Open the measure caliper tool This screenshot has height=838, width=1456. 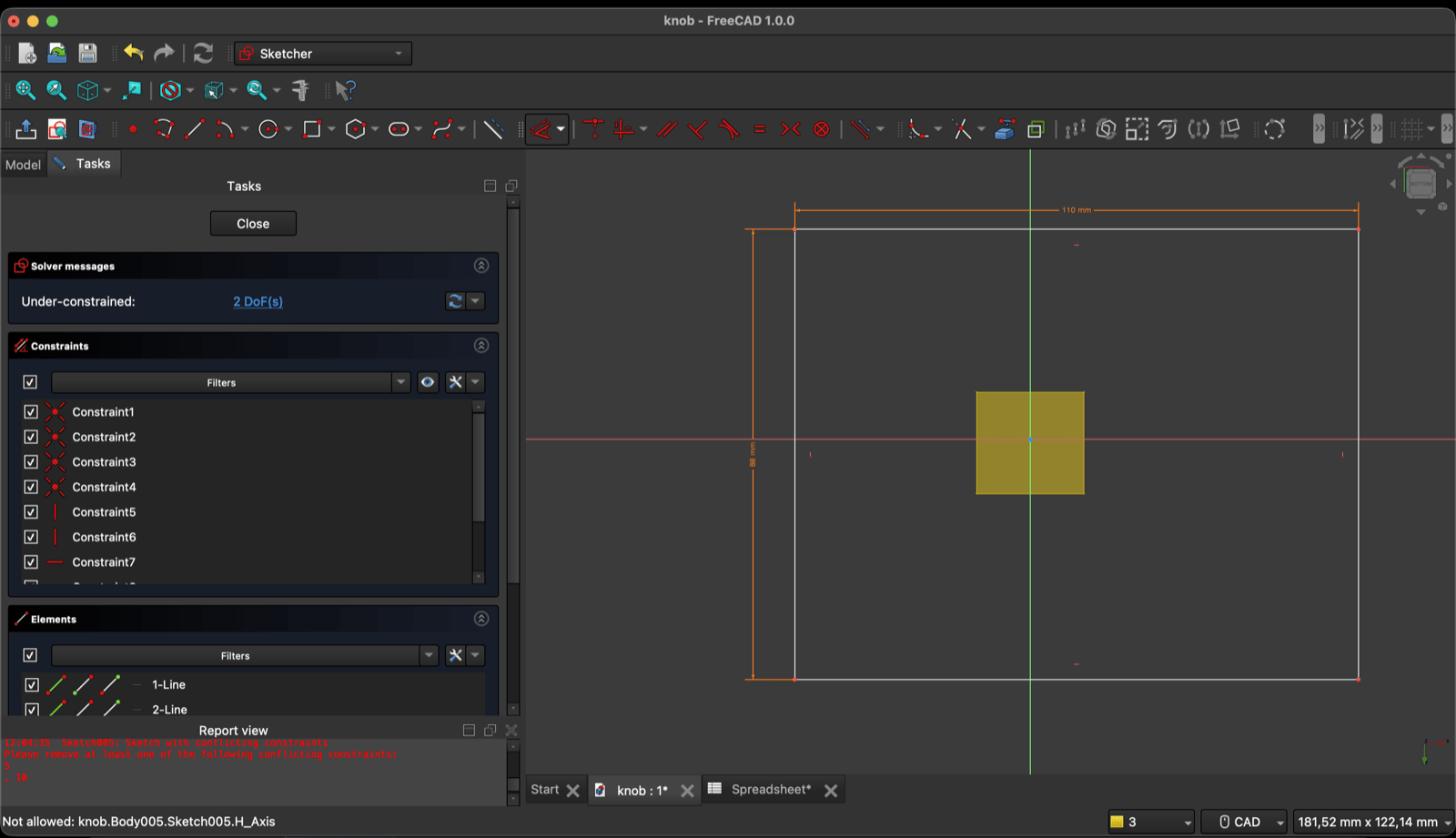(x=300, y=90)
